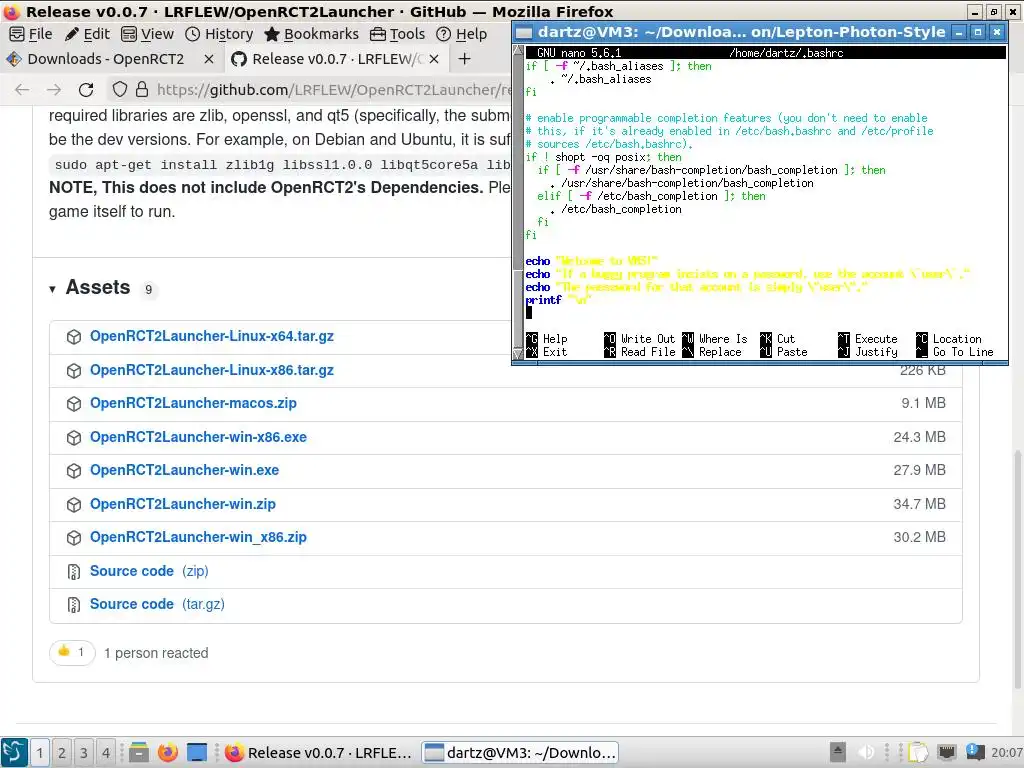Image resolution: width=1024 pixels, height=768 pixels.
Task: Open the Firefox Tools menu
Action: pyautogui.click(x=397, y=34)
